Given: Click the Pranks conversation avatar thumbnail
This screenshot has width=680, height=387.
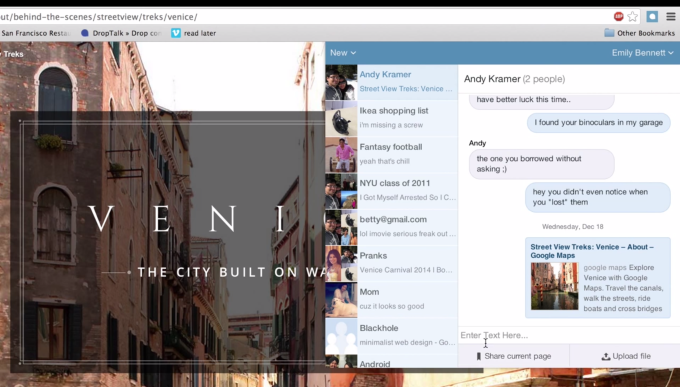Looking at the screenshot, I should [341, 263].
